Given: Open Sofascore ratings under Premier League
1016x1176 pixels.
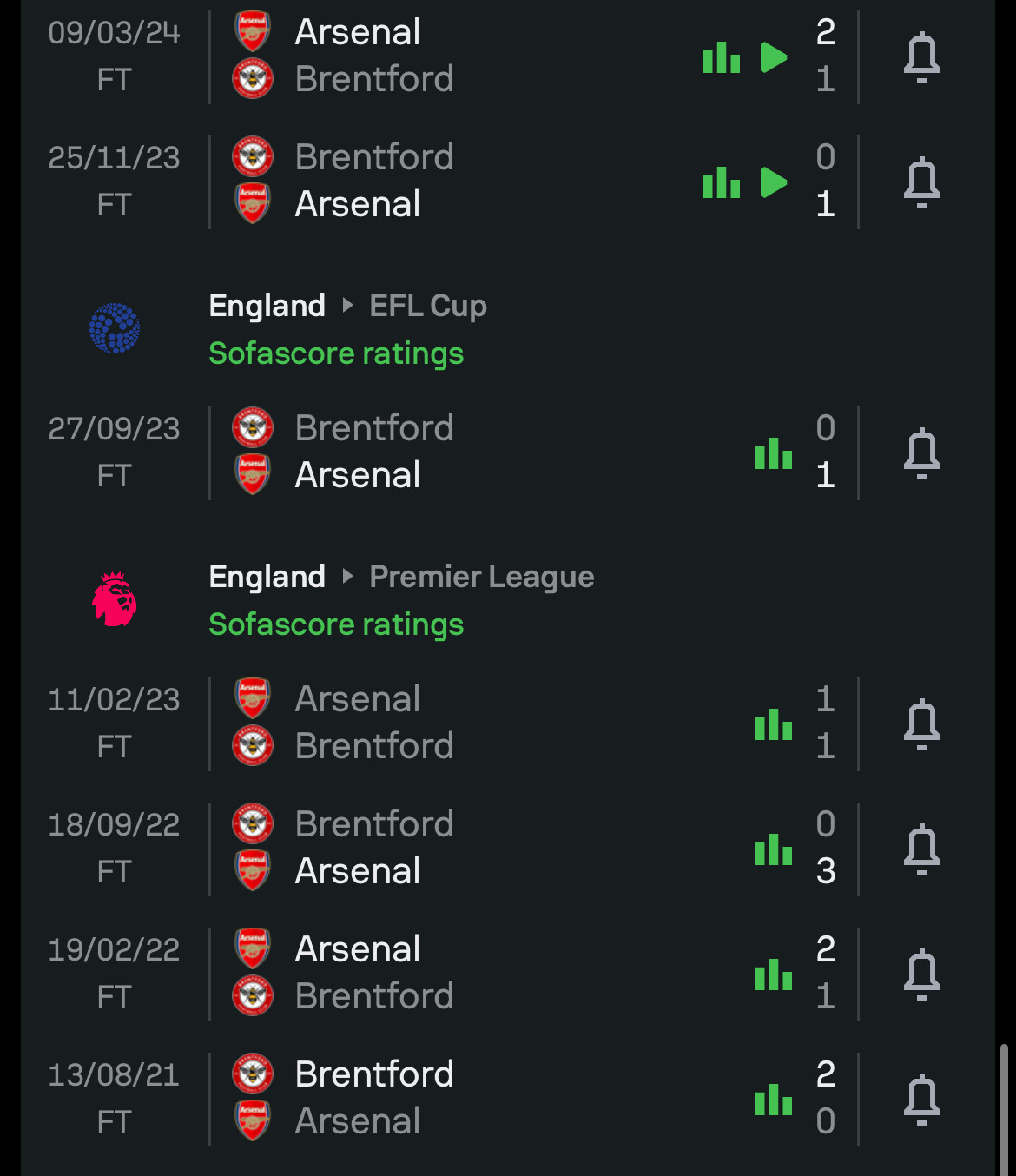Looking at the screenshot, I should [x=336, y=624].
